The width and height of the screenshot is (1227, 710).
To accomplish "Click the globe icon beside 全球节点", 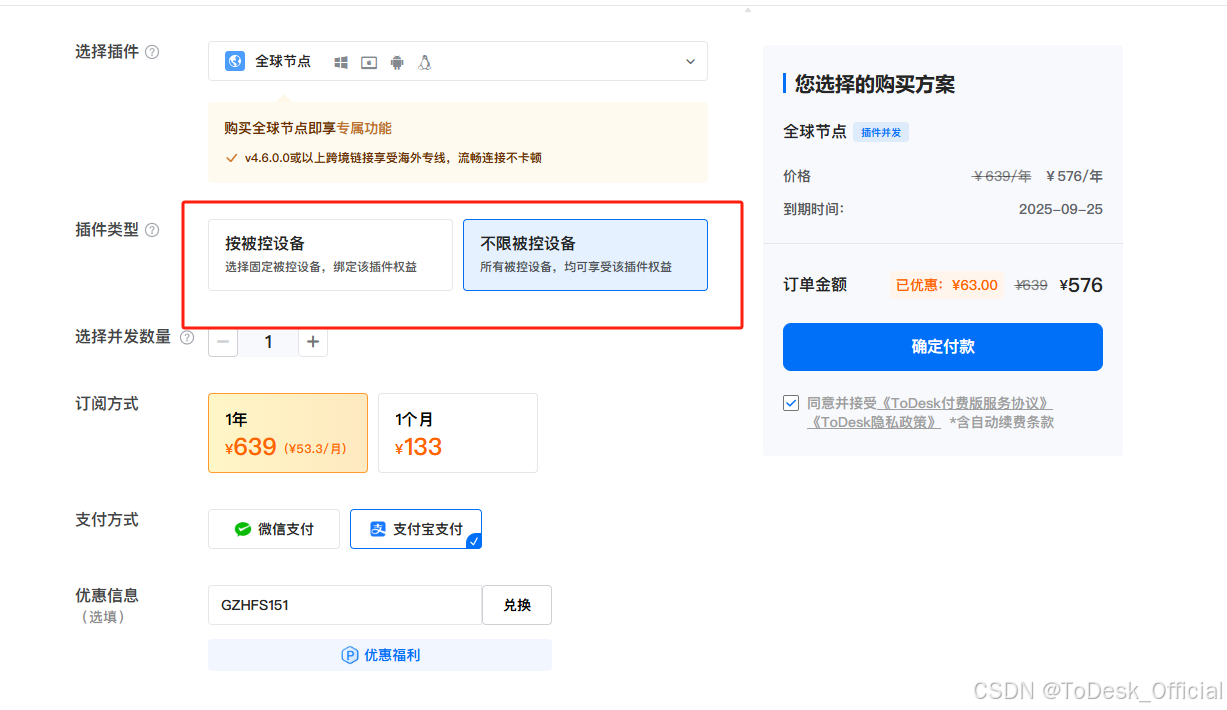I will (x=235, y=61).
